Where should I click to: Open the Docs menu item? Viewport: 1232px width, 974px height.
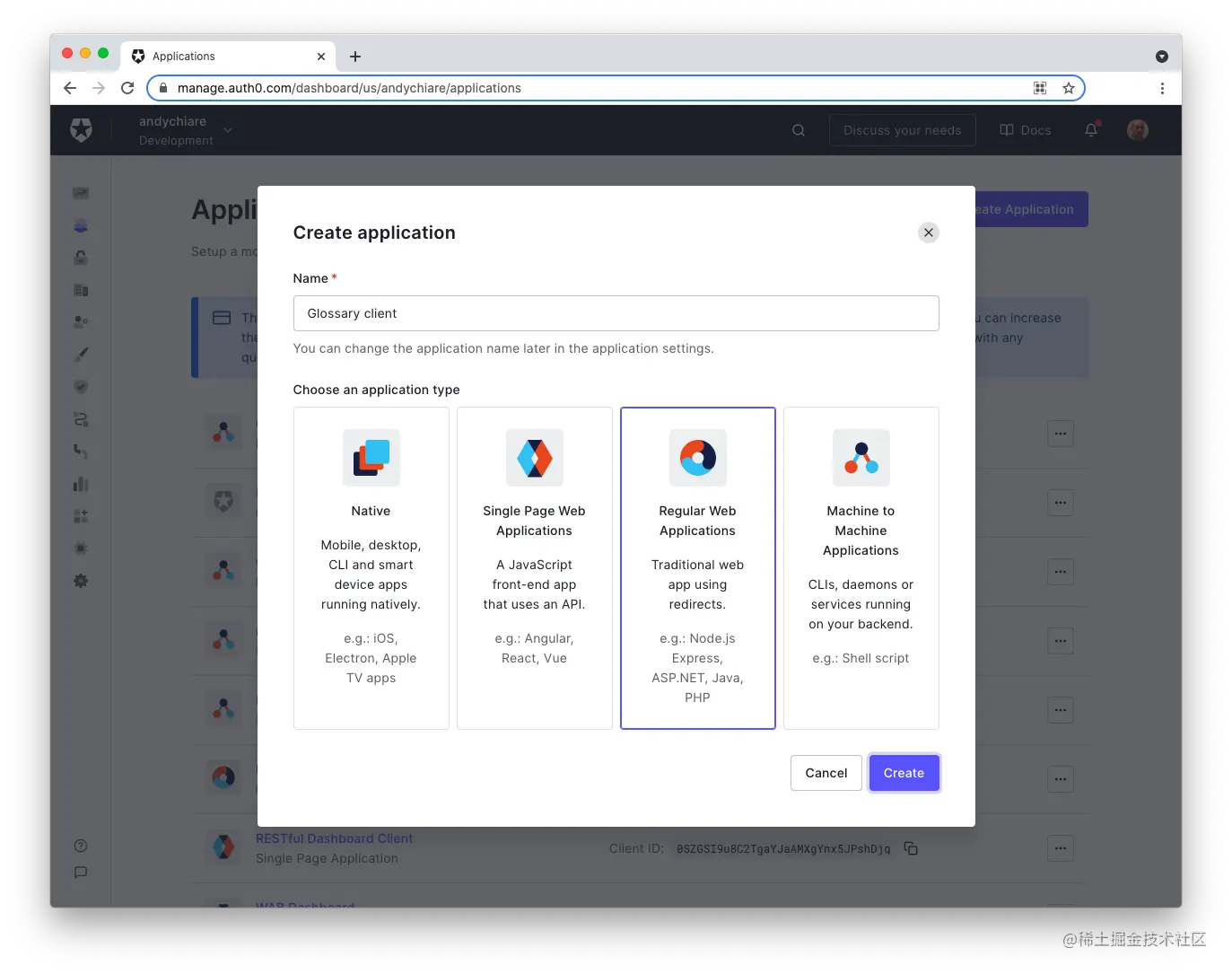click(1025, 129)
